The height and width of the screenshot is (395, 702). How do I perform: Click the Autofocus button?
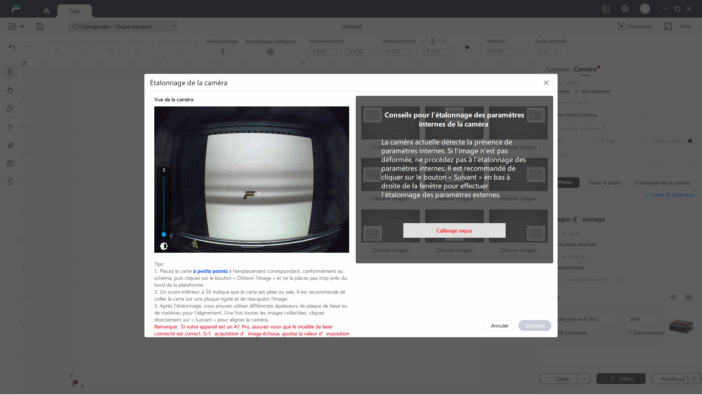click(x=670, y=379)
